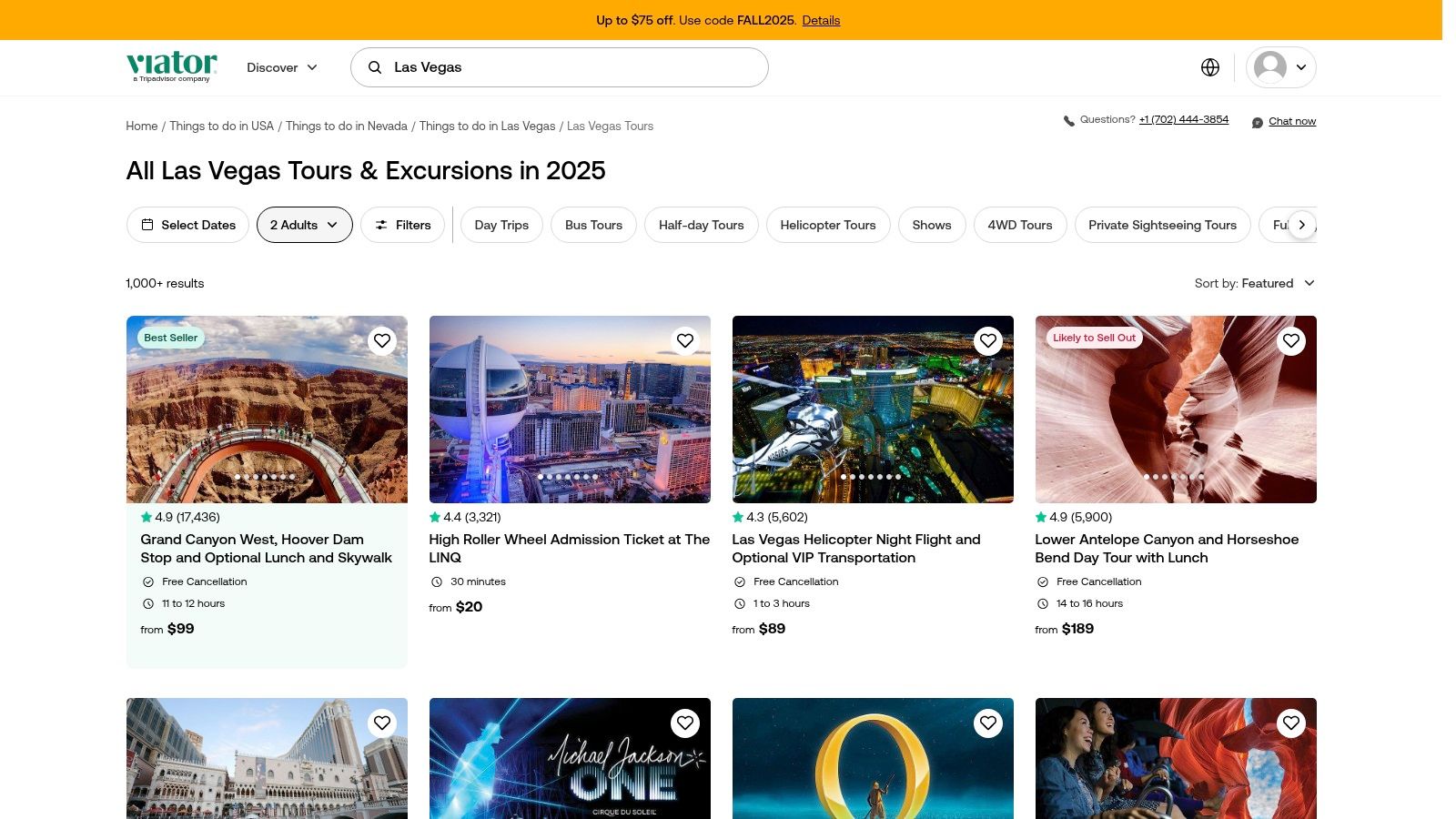Open the Details link in promo banner

click(821, 20)
